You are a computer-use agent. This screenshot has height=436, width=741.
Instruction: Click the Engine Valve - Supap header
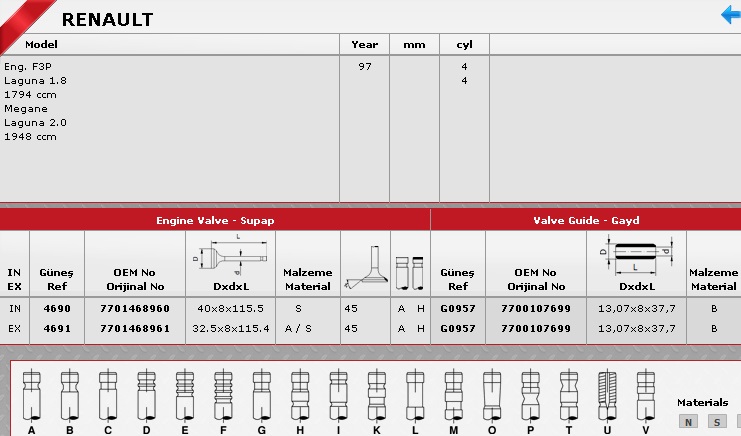coord(215,220)
